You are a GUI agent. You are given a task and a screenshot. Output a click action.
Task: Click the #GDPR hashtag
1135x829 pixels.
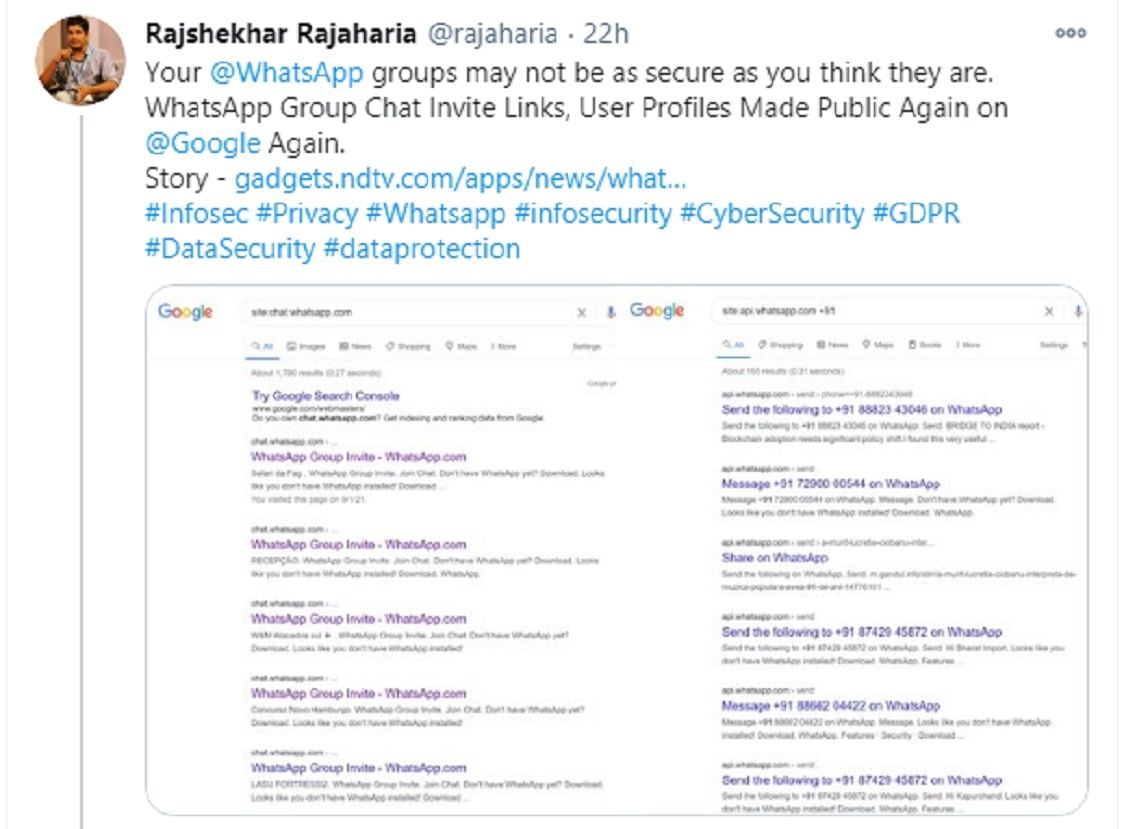[916, 213]
